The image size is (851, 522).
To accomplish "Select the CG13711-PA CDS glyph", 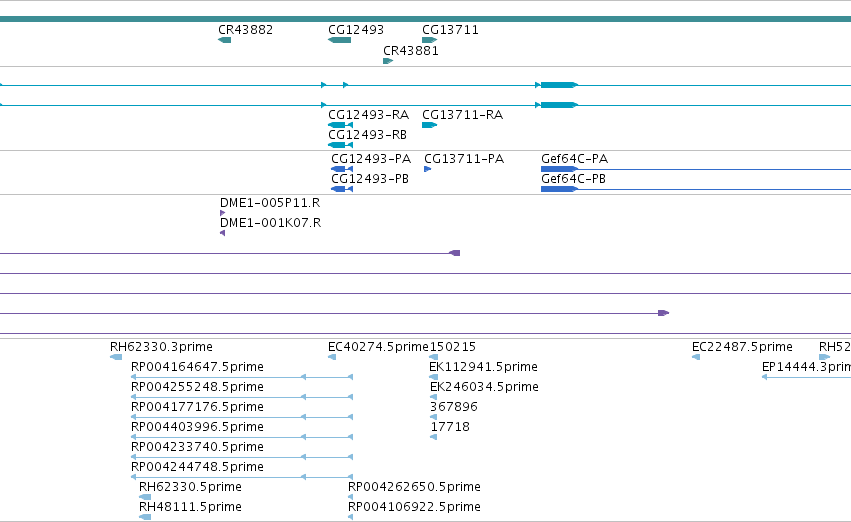I will (x=428, y=169).
